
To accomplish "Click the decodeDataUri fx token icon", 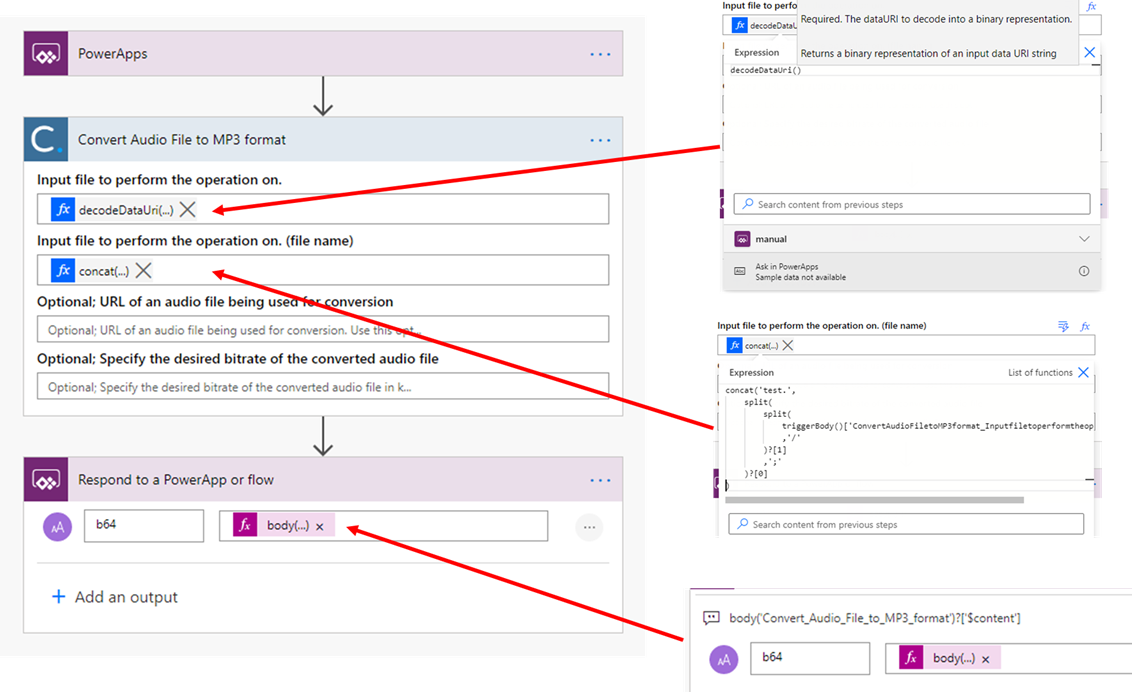I will (x=63, y=209).
